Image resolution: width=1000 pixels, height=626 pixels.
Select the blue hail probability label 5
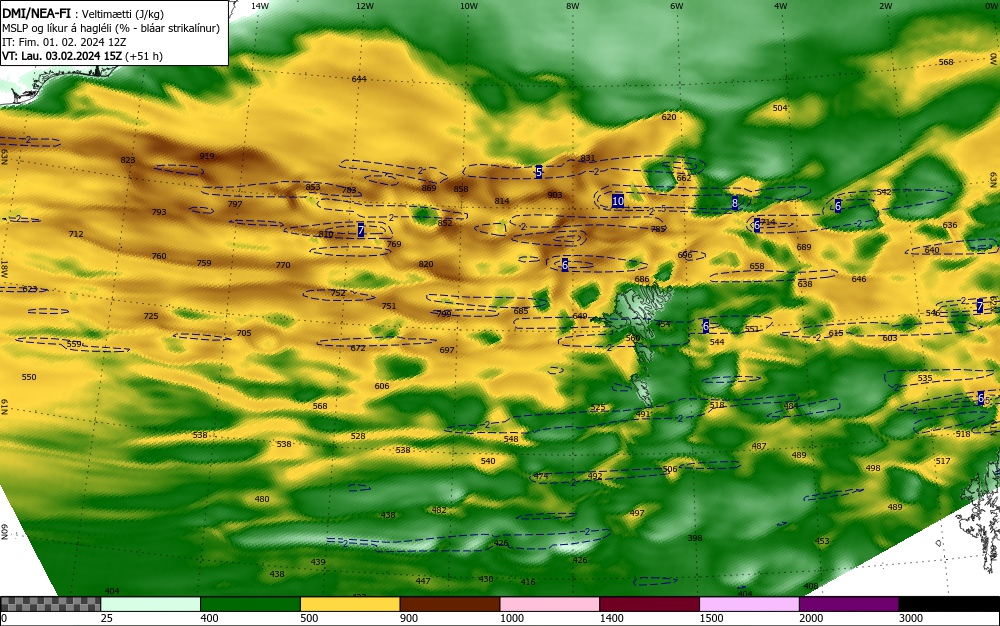click(539, 172)
